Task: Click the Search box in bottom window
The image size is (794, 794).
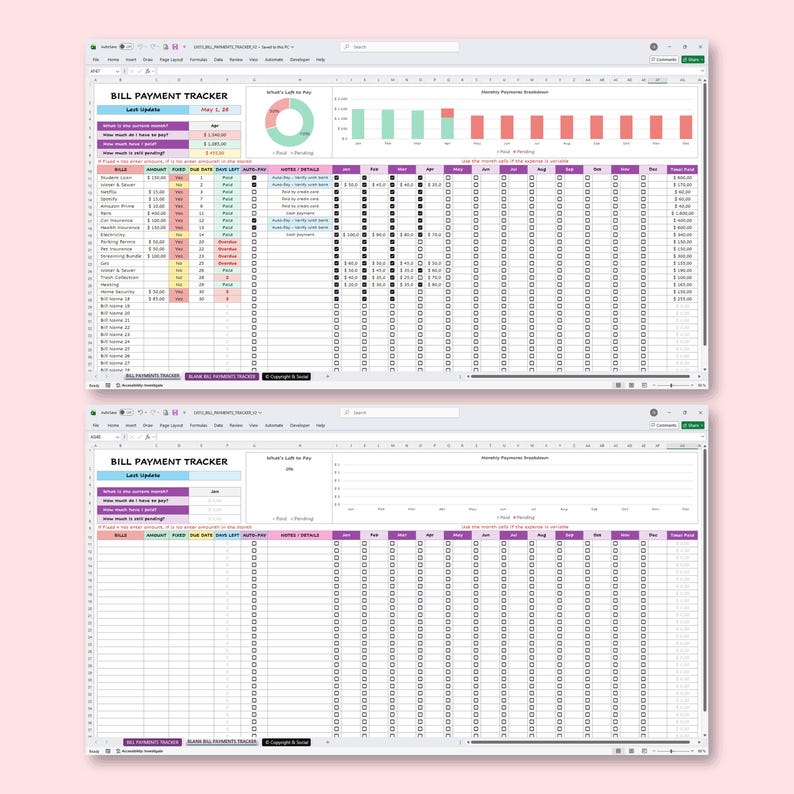Action: click(400, 412)
